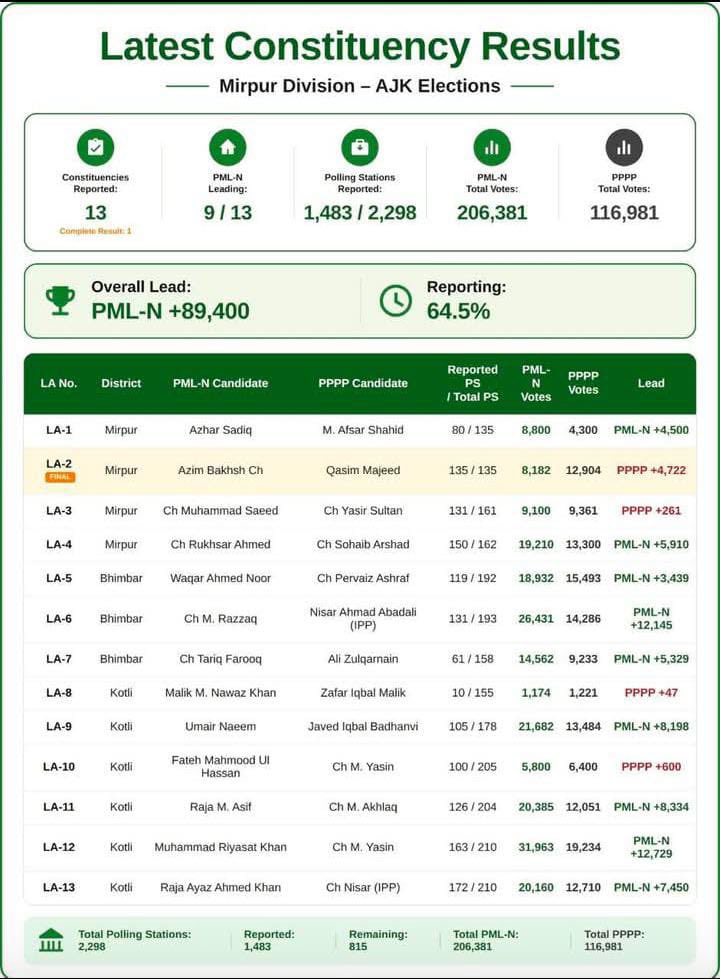Click candidate Azim Bakhsh Ch

point(220,470)
